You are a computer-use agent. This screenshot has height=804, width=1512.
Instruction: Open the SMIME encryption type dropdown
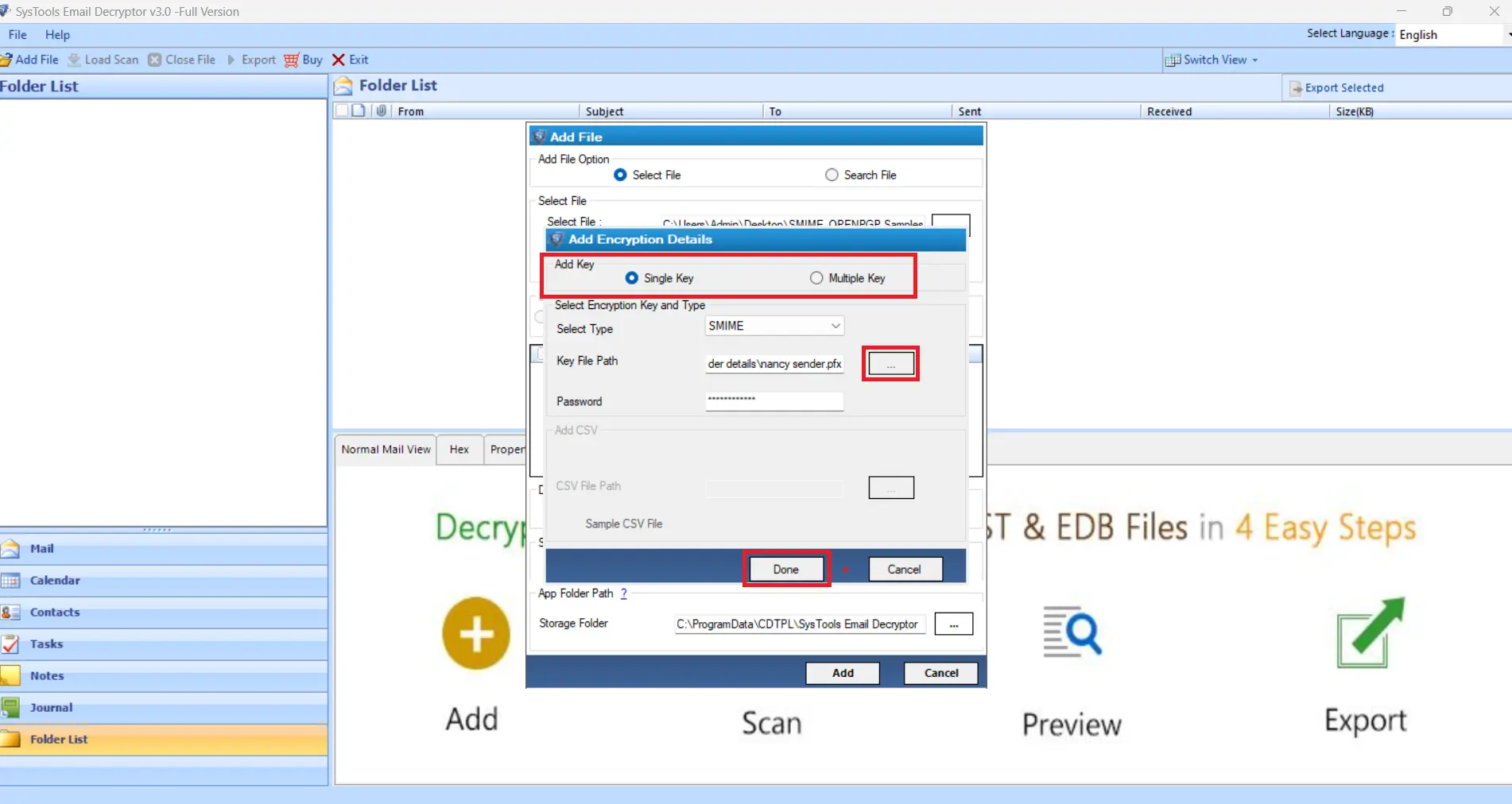tap(835, 326)
